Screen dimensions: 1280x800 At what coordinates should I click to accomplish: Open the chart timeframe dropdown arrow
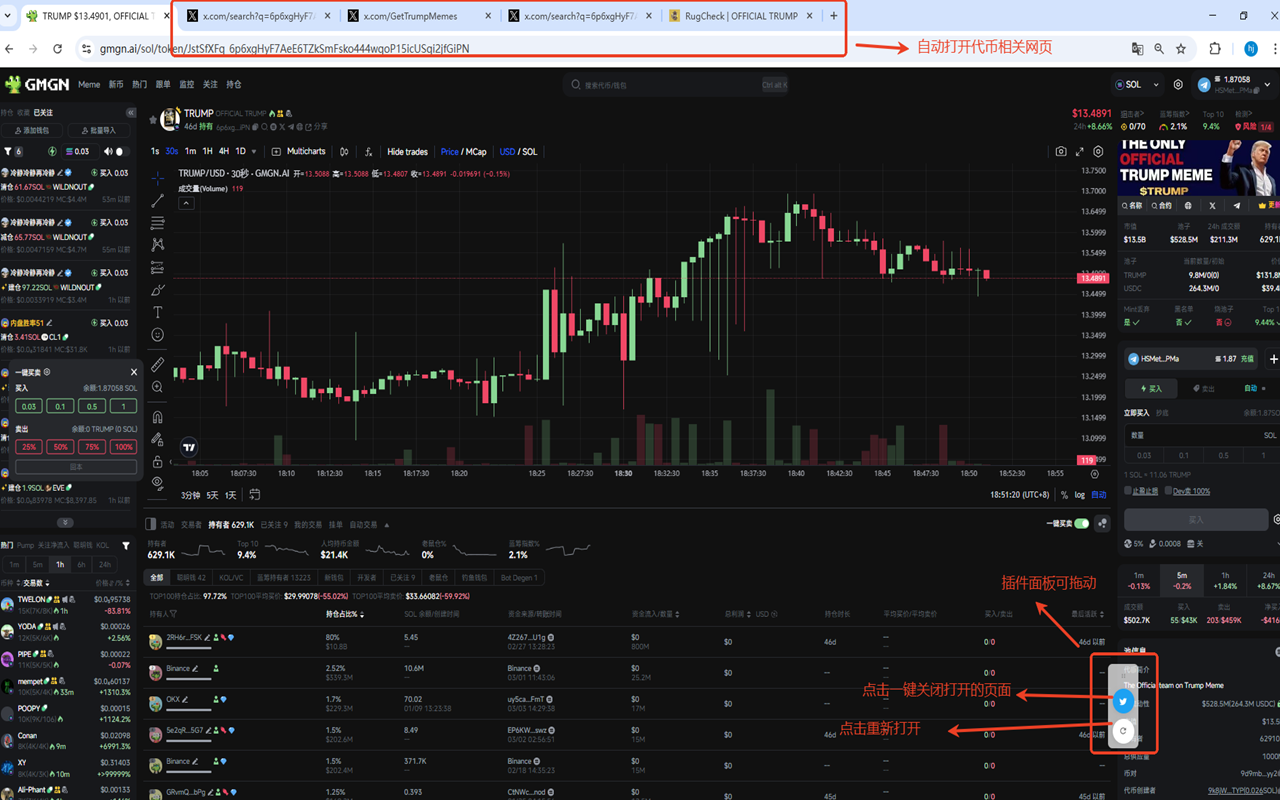tap(254, 152)
